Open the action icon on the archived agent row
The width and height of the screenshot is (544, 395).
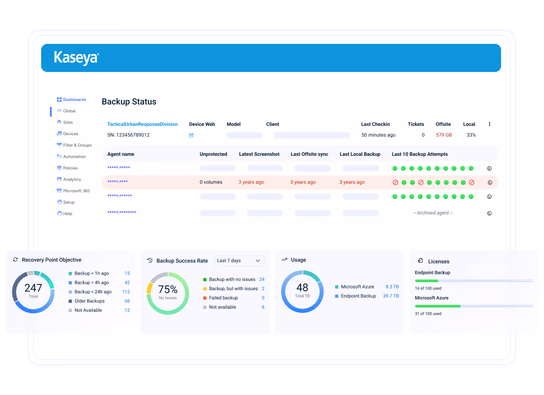coord(490,213)
